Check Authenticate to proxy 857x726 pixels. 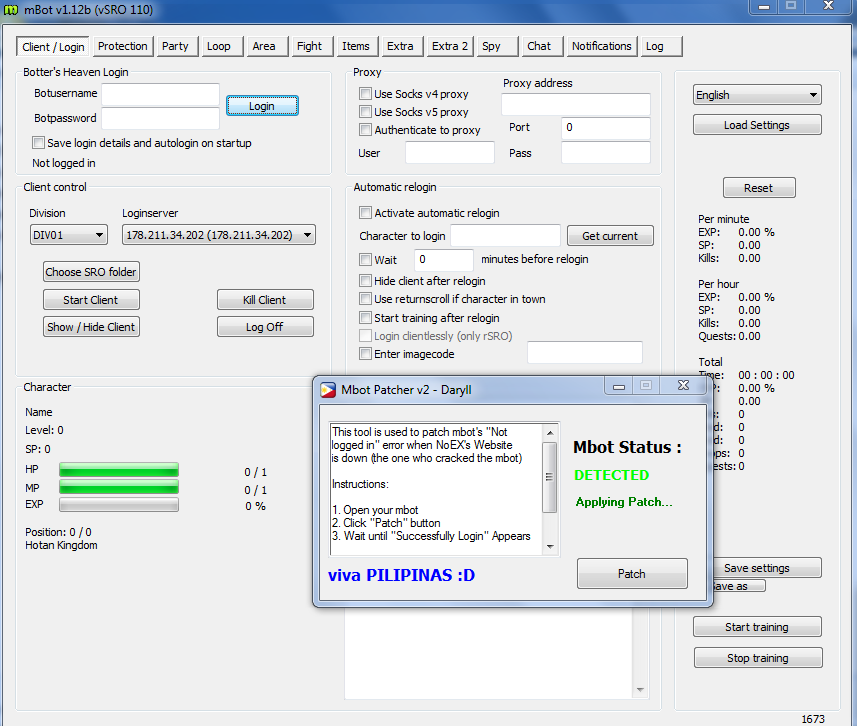(x=365, y=130)
